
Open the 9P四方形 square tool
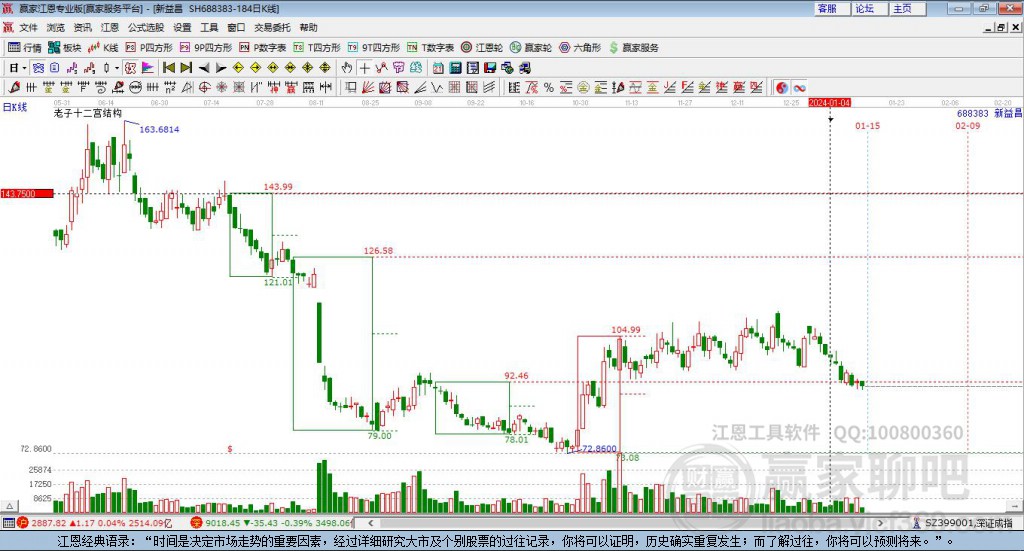(x=206, y=48)
